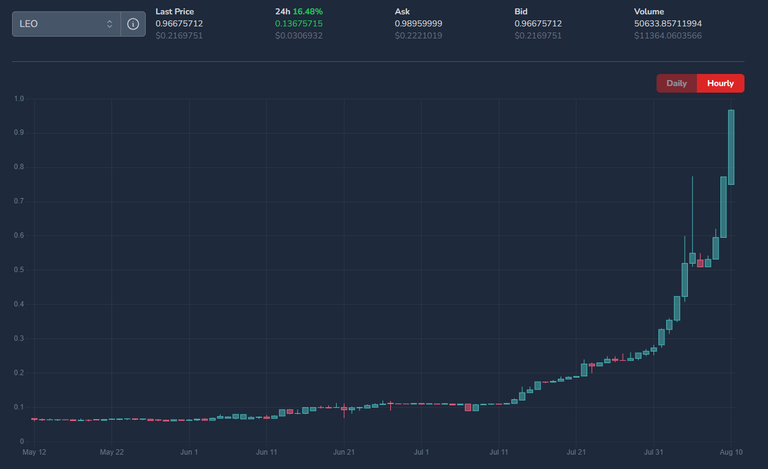Switch chart to Hourly view

[720, 83]
